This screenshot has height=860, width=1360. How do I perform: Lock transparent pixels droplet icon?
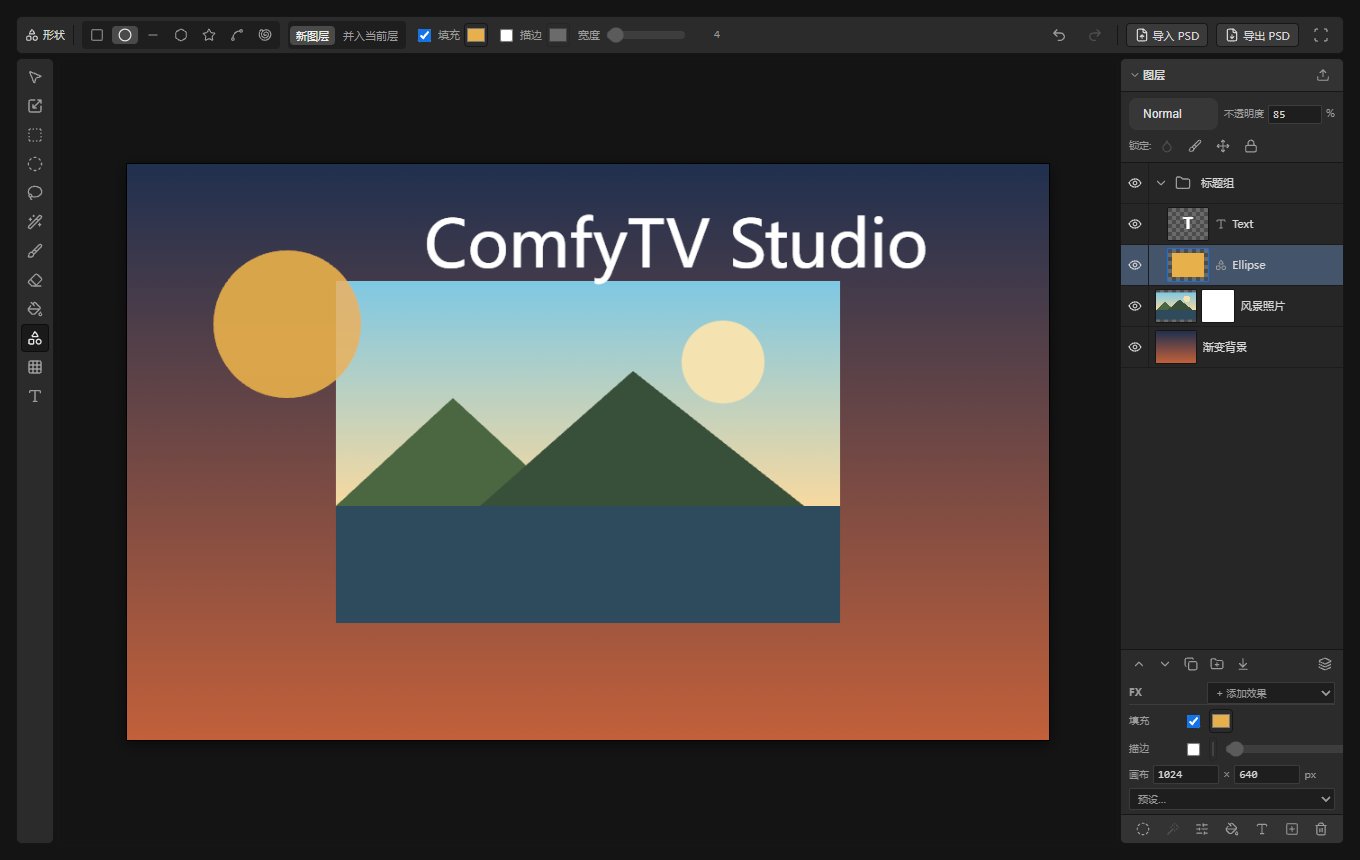point(1167,146)
